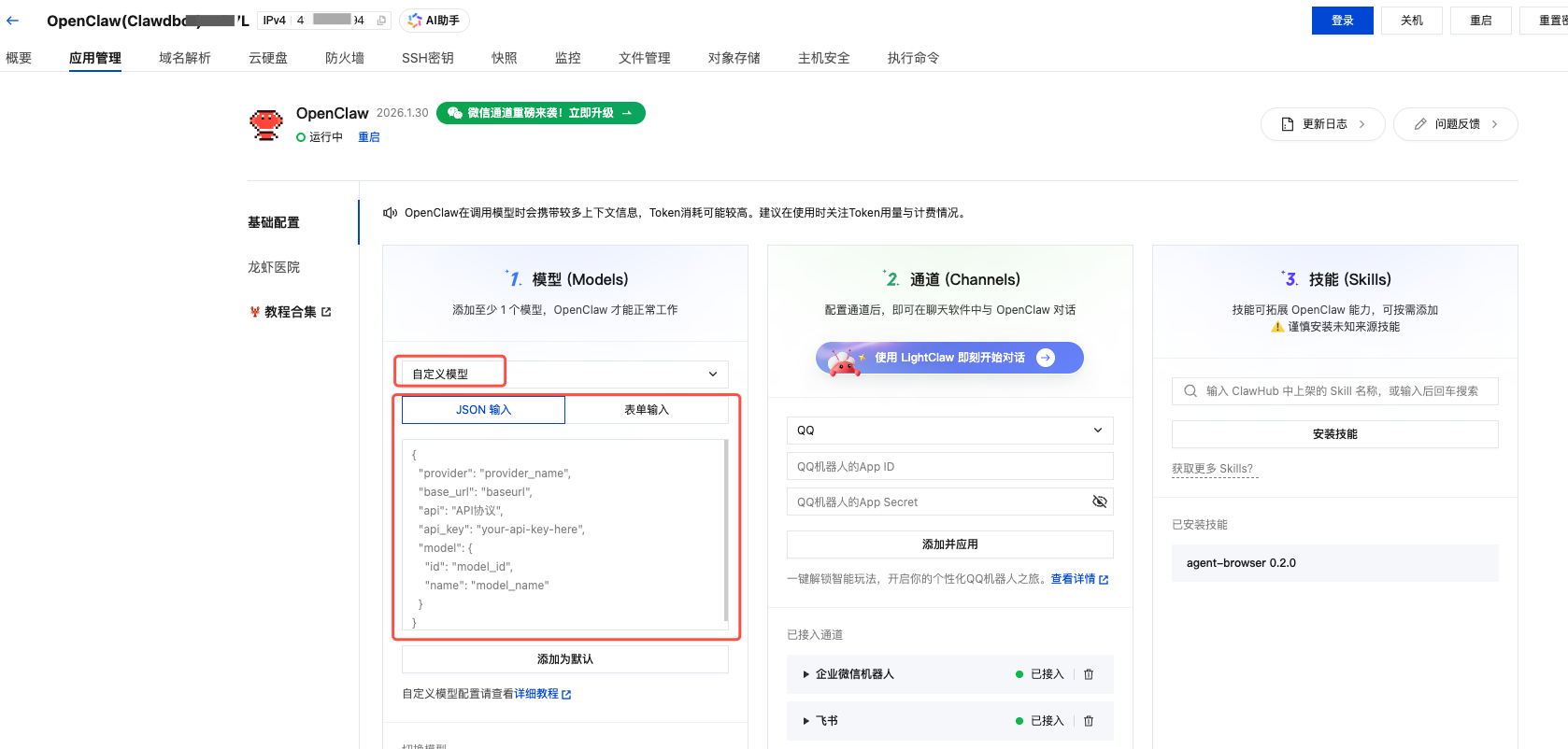Select 基础配置 in the sidebar

pyautogui.click(x=274, y=222)
